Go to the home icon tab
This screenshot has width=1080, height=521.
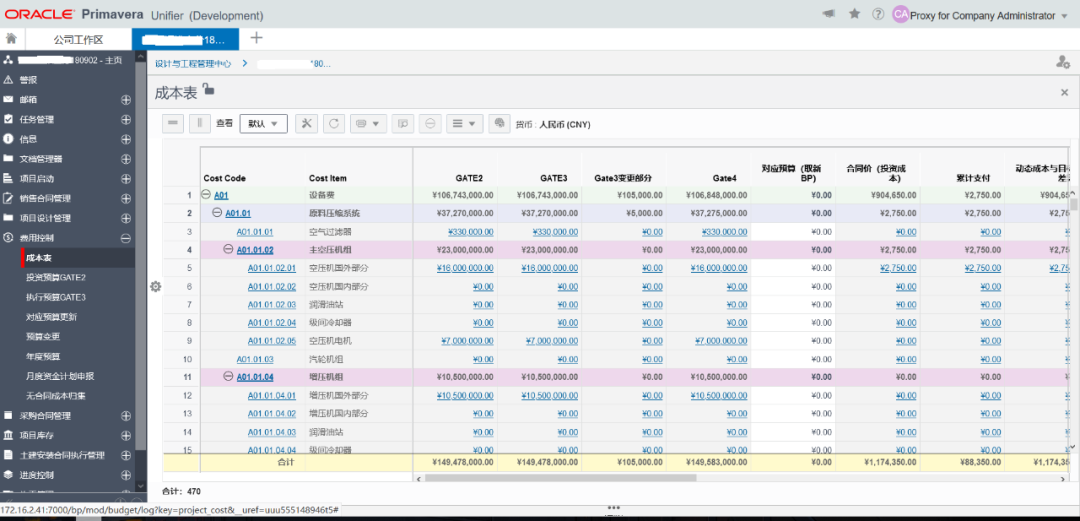(12, 39)
